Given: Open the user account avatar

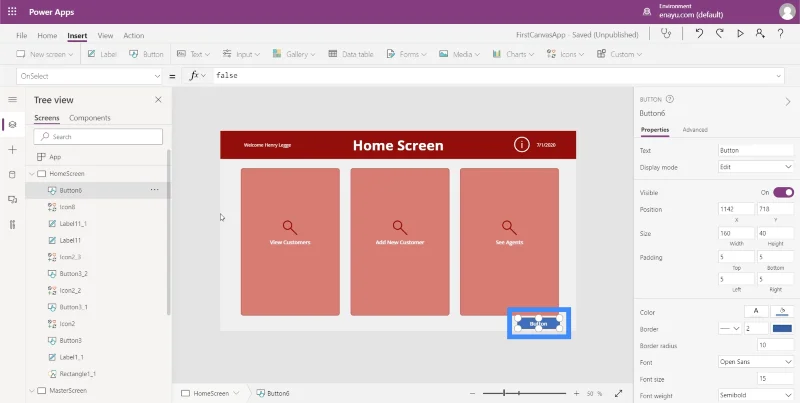Looking at the screenshot, I should pos(787,12).
